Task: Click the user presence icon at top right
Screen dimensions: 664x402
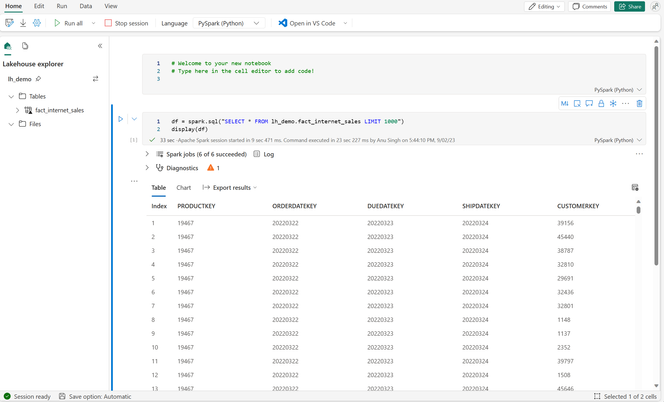Action: [x=655, y=6]
